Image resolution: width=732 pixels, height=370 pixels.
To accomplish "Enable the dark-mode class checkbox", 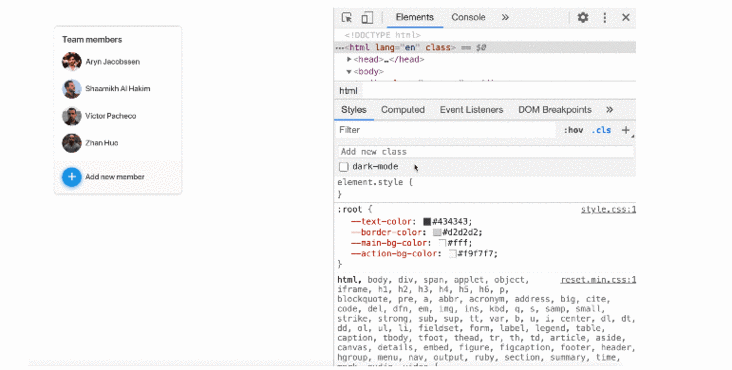I will [344, 167].
